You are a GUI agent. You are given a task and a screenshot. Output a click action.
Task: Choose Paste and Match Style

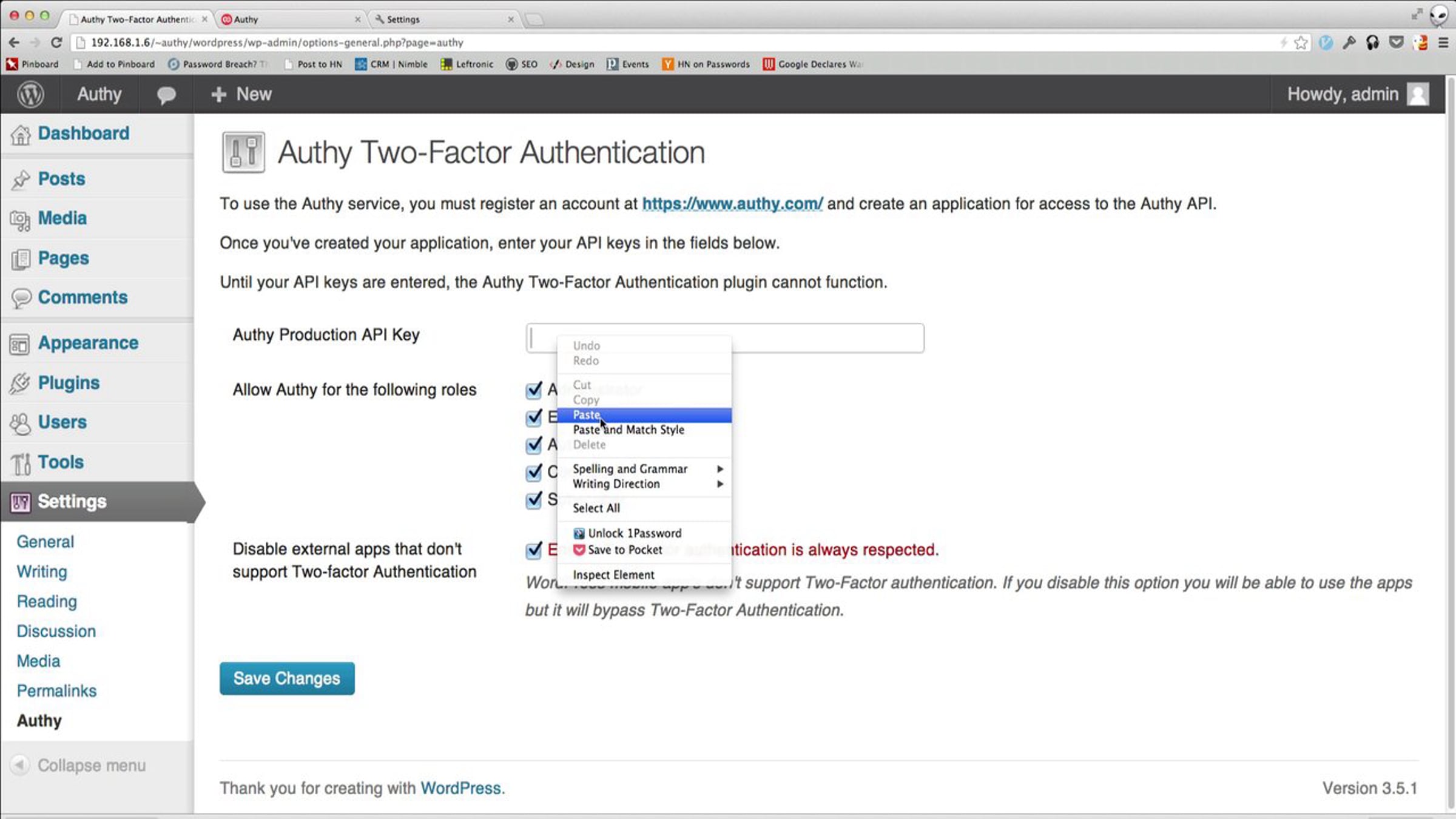(644, 430)
